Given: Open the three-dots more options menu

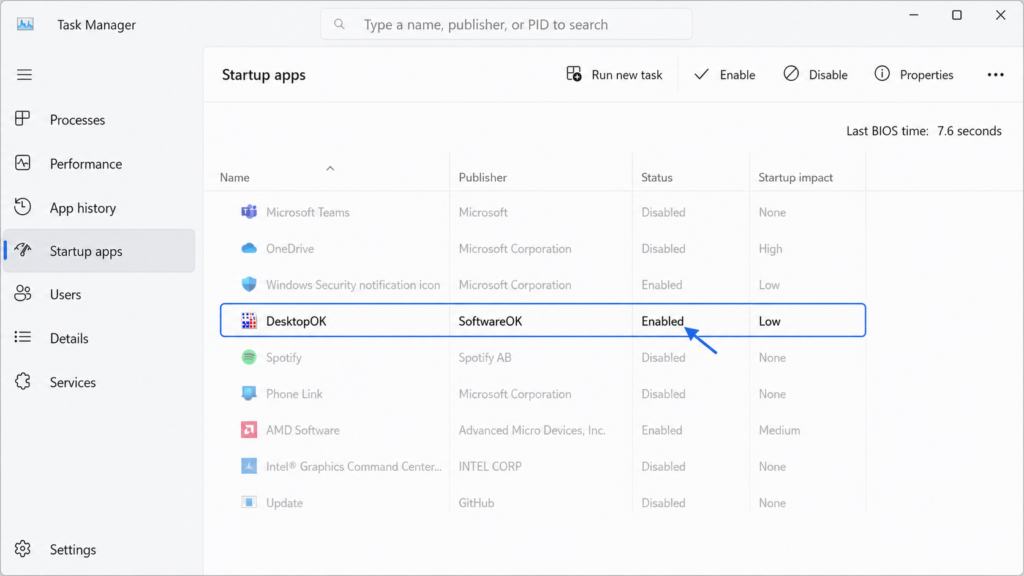Looking at the screenshot, I should pos(995,74).
